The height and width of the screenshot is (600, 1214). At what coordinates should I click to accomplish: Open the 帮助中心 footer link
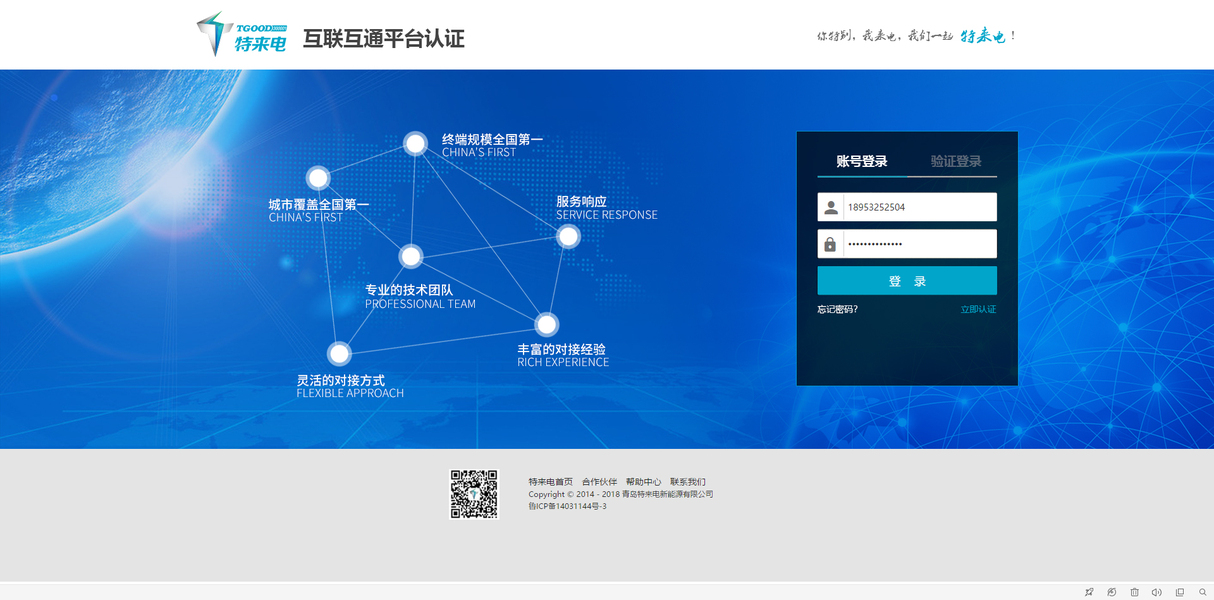644,482
